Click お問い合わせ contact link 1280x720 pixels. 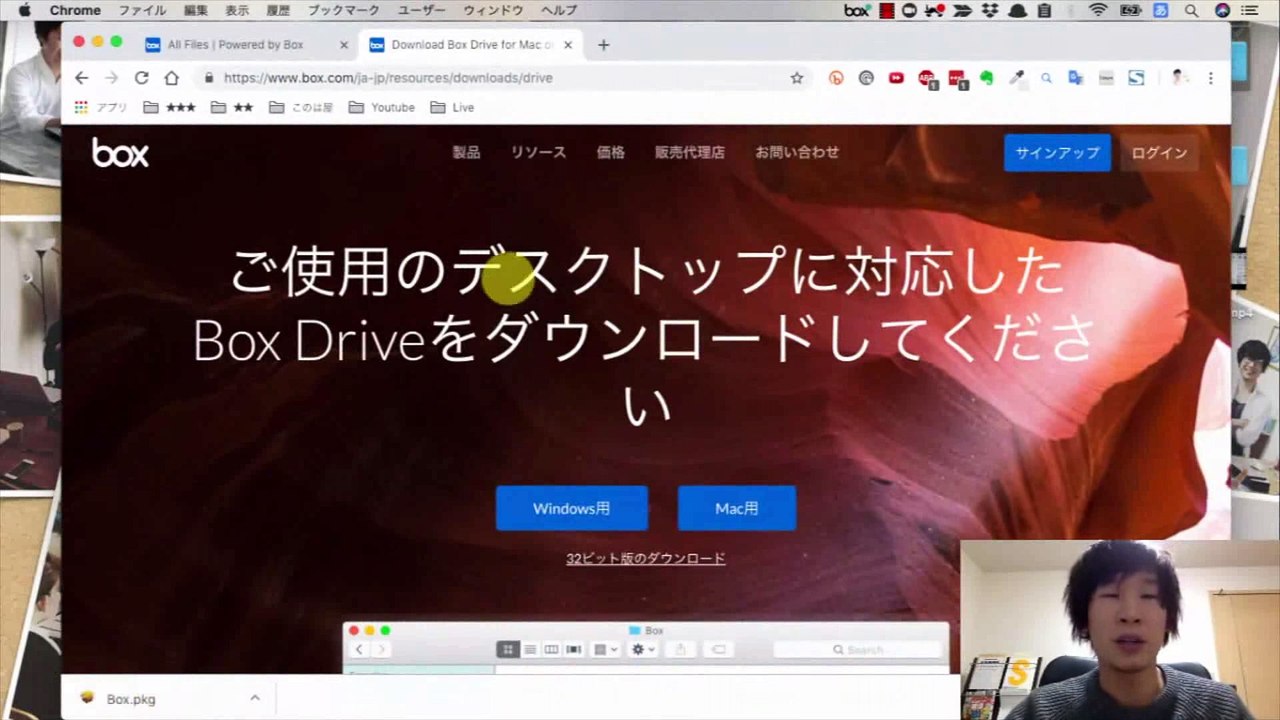[797, 152]
